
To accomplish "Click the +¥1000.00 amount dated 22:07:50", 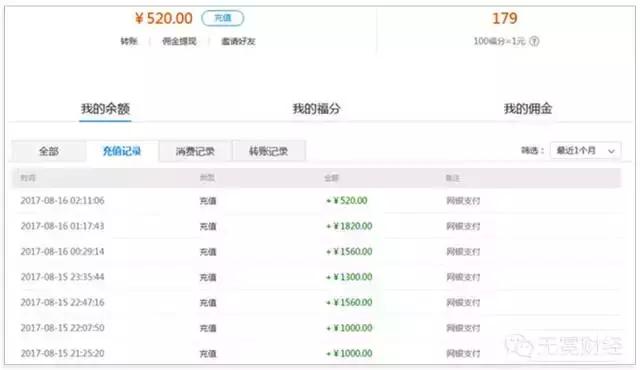I will [x=349, y=328].
